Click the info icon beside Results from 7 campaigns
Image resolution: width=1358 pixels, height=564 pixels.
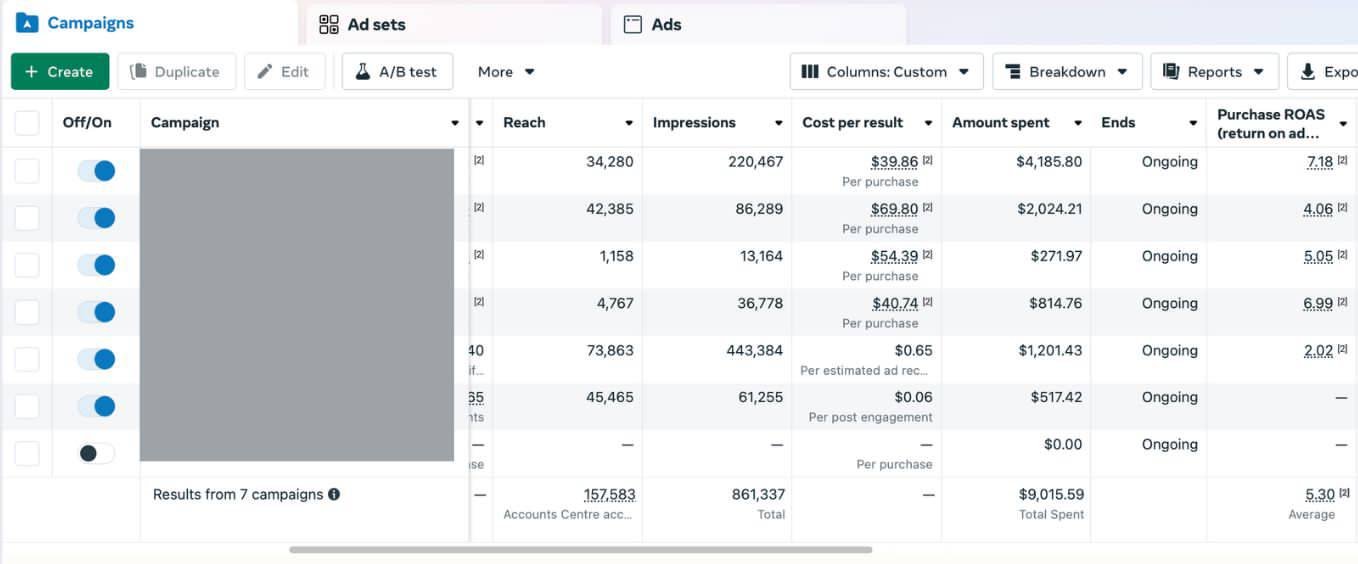tap(334, 494)
